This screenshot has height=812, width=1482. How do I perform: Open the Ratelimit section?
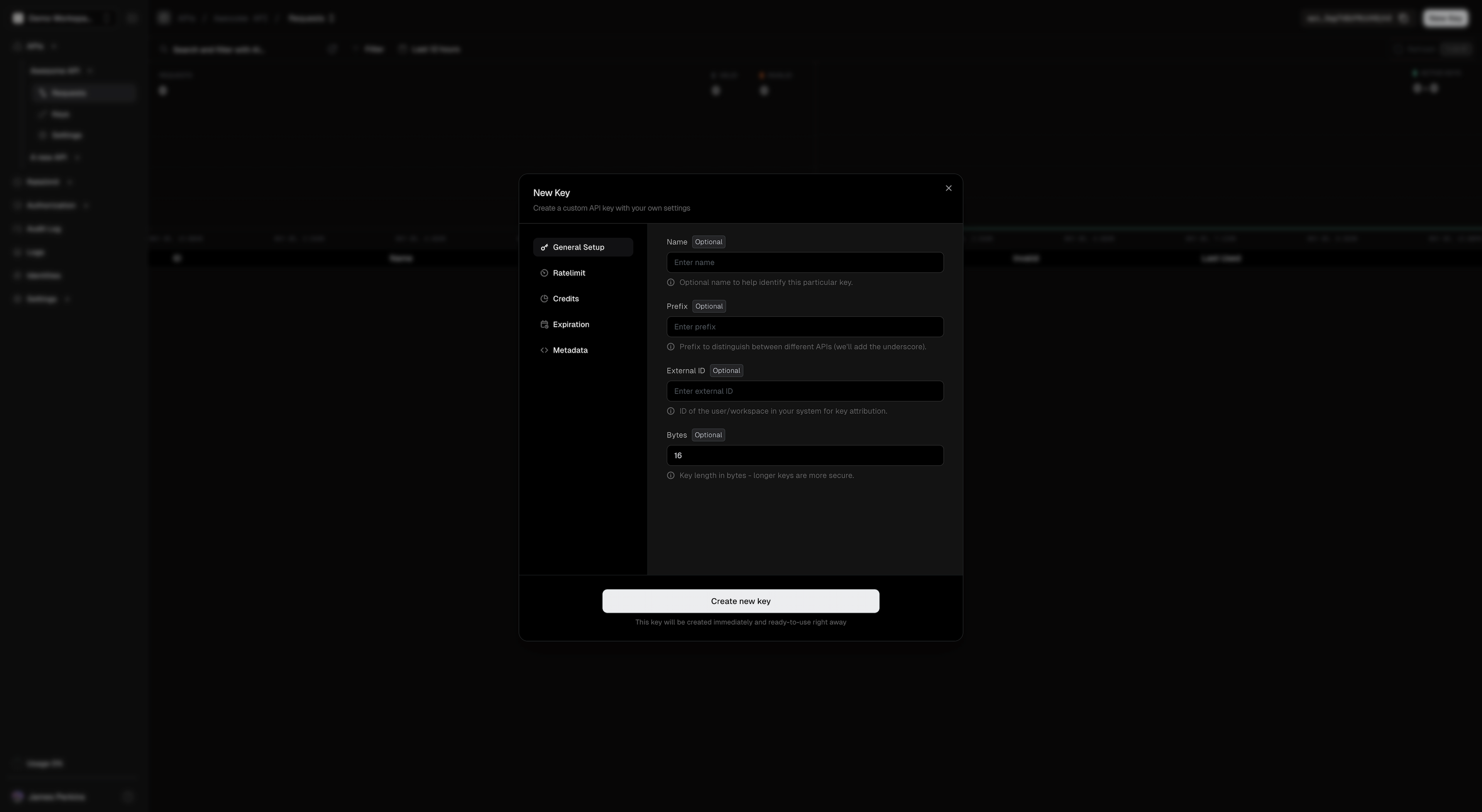coord(583,273)
